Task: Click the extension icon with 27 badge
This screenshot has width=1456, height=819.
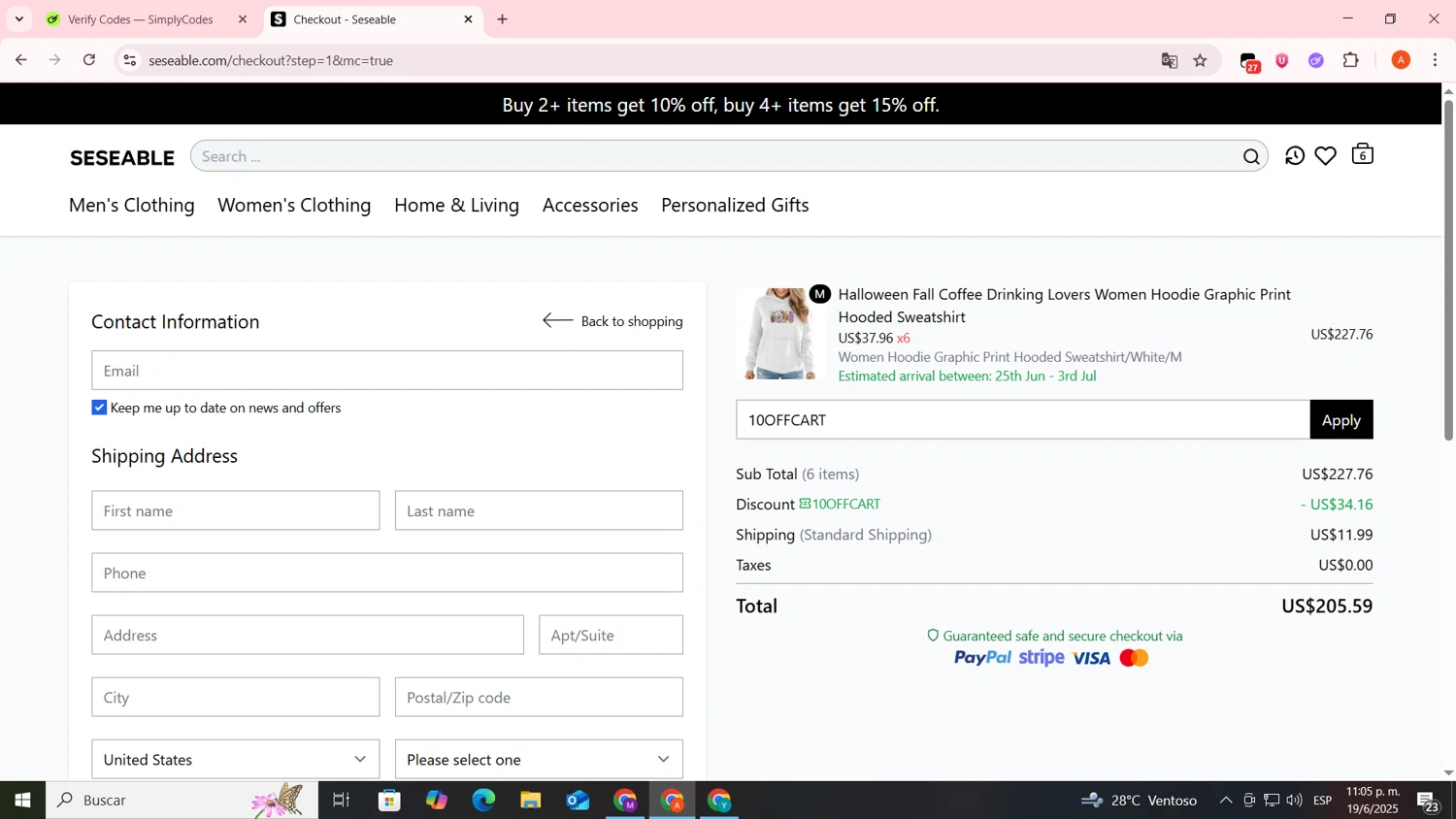Action: 1250,62
